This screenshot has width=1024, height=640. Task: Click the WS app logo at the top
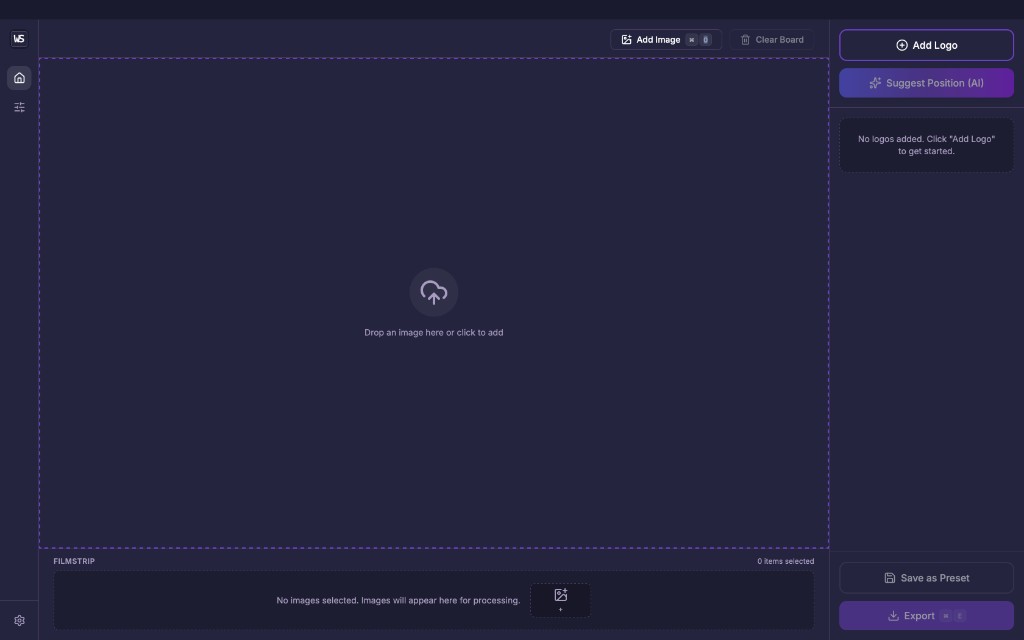click(19, 39)
